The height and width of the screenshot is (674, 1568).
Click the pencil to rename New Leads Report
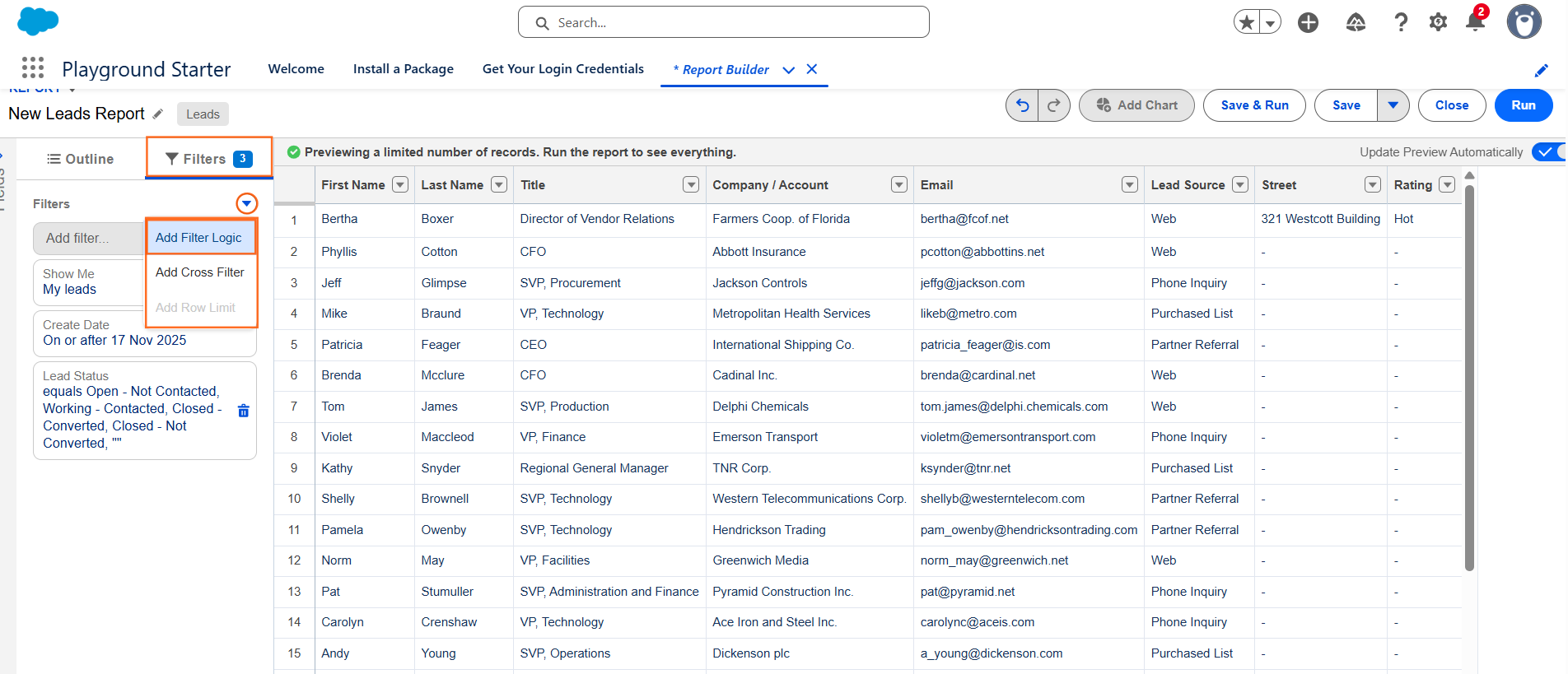[x=158, y=114]
